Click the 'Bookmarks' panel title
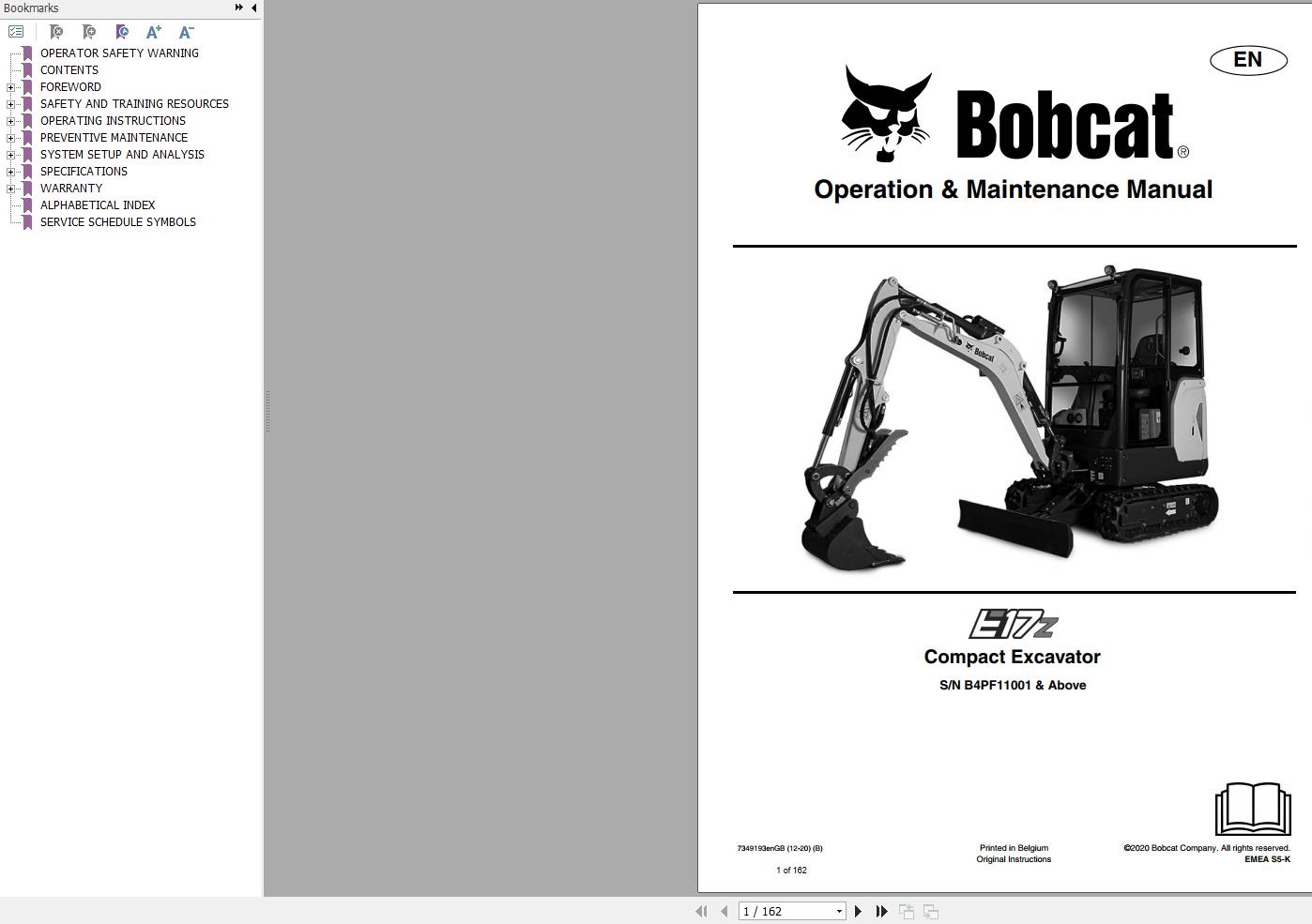Screen dimensions: 1312x924 pos(31,8)
